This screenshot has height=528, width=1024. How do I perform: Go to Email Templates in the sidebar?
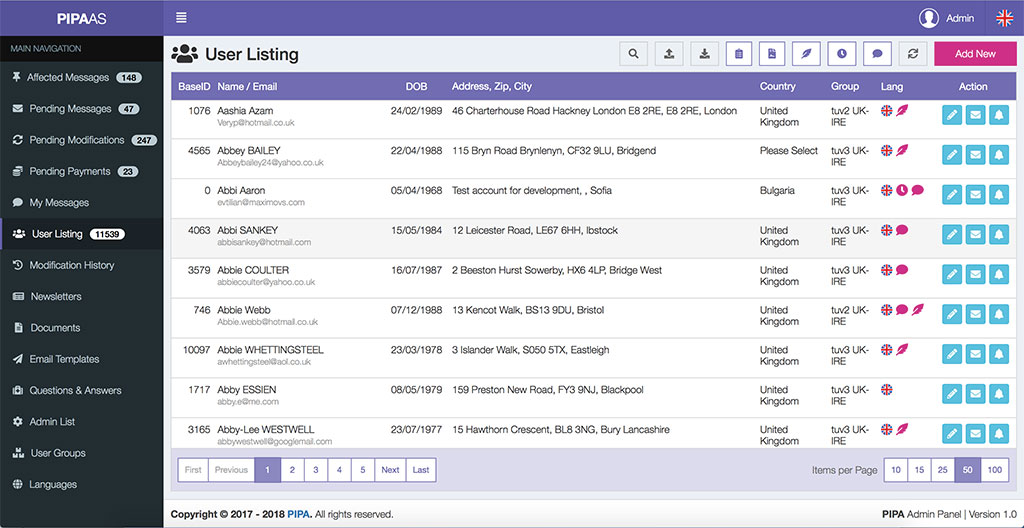[64, 359]
